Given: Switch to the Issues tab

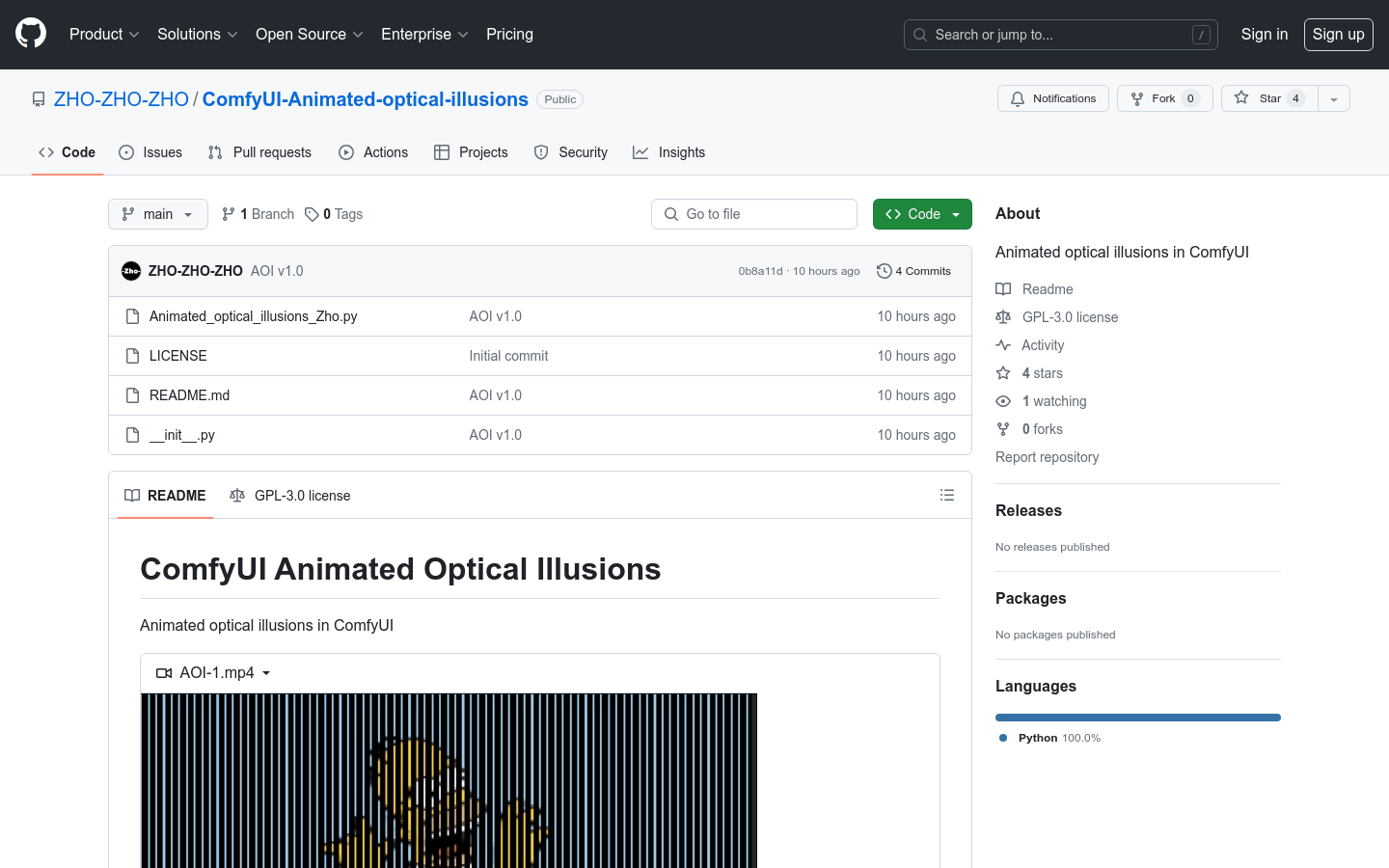Looking at the screenshot, I should click(x=150, y=152).
